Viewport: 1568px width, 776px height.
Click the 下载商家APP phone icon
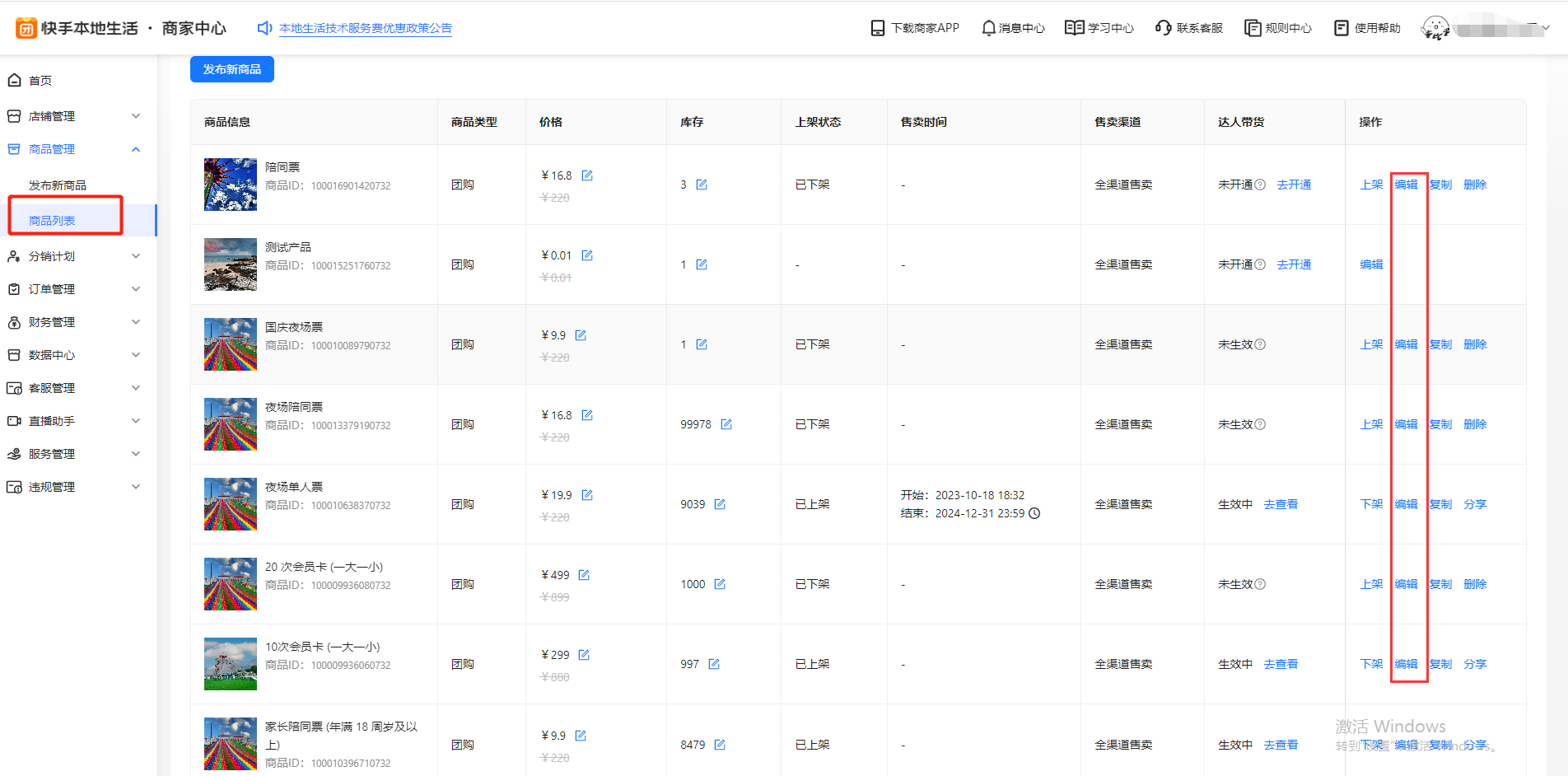(878, 28)
